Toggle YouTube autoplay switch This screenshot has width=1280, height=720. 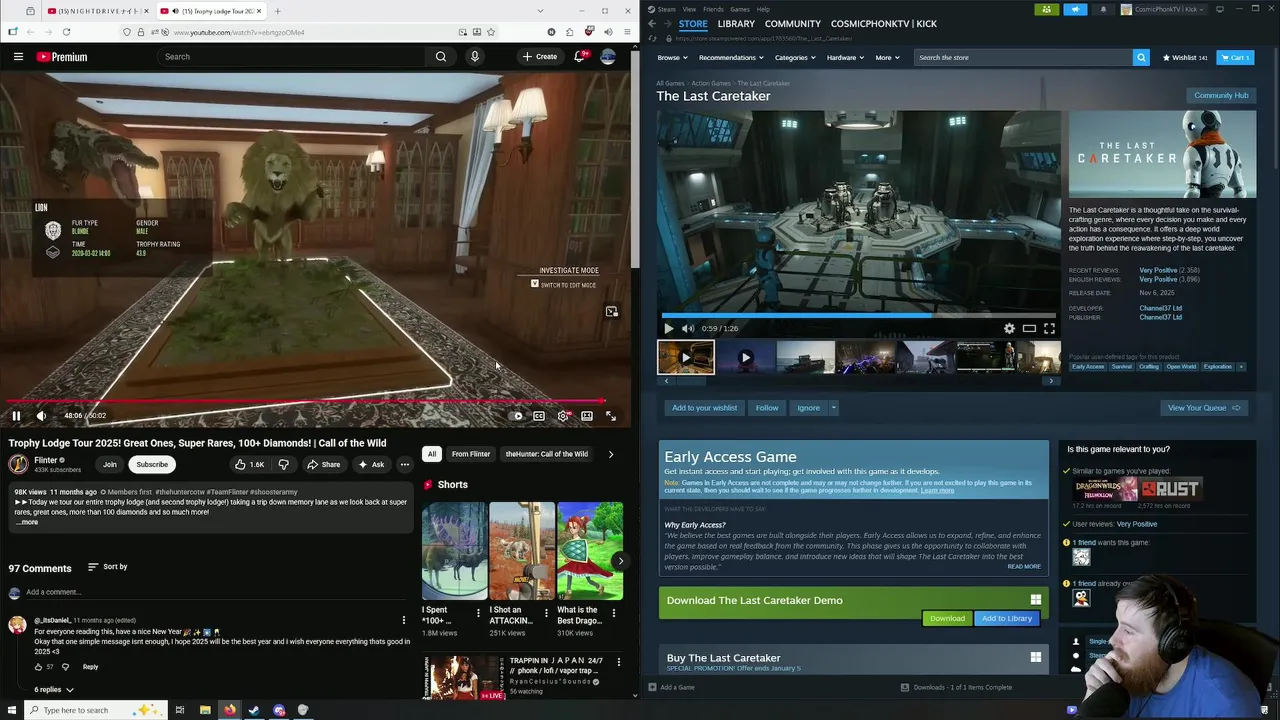point(516,416)
